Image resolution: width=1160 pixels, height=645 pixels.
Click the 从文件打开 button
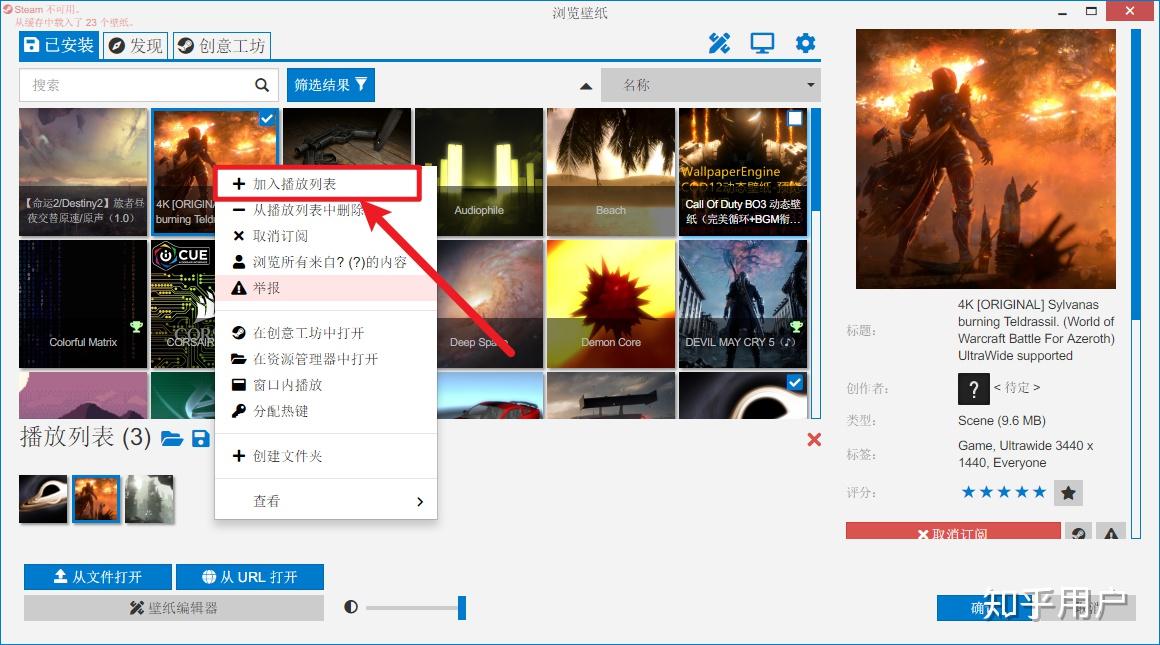[x=98, y=577]
